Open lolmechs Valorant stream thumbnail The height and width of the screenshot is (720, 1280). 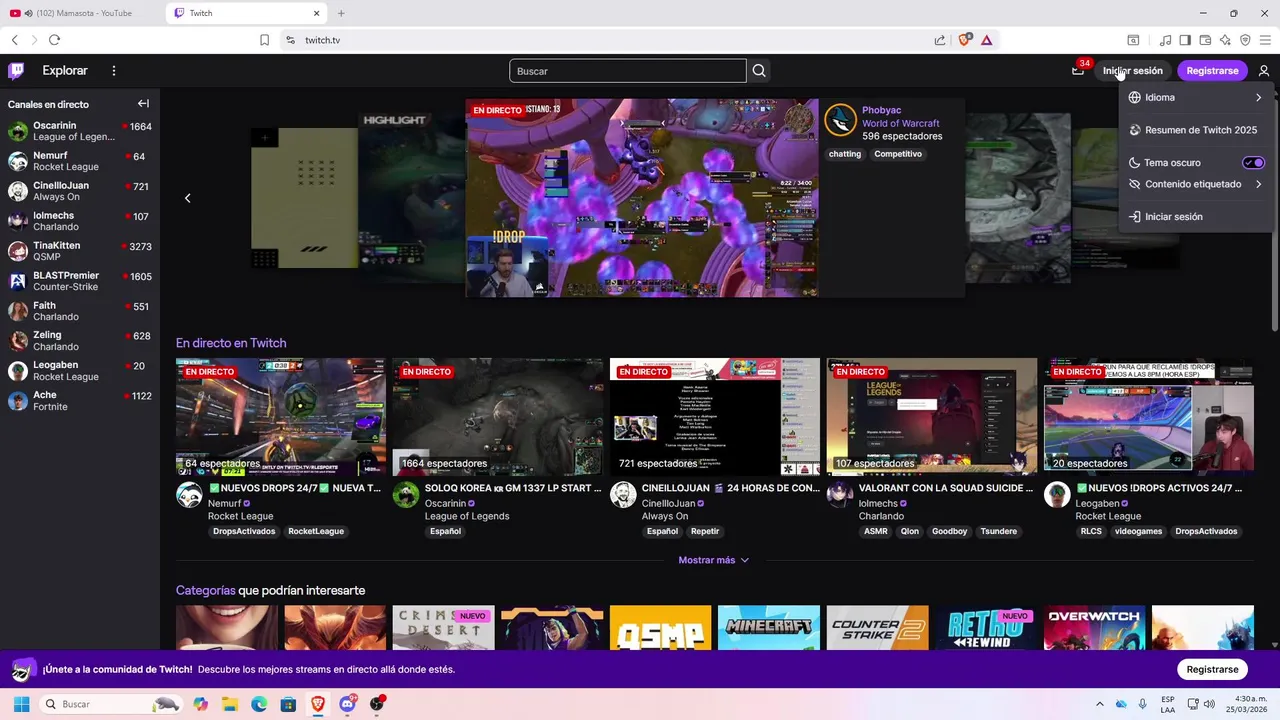click(932, 416)
